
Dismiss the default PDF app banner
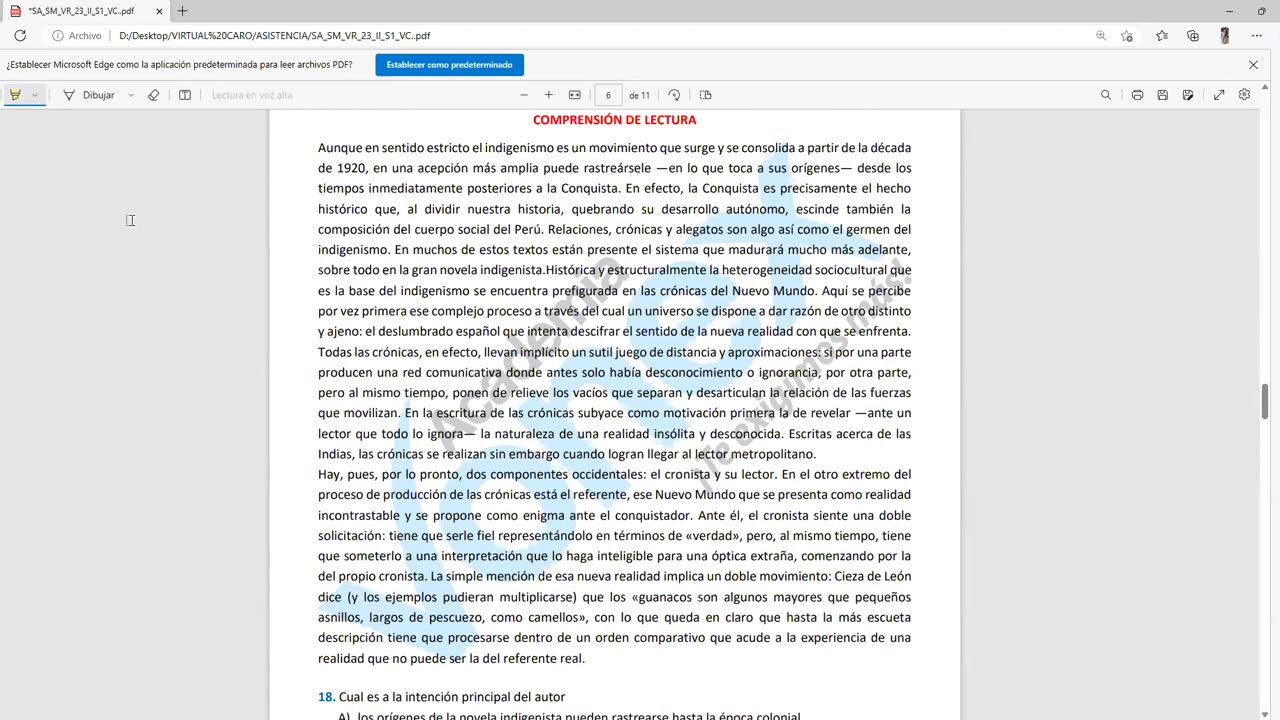click(1253, 65)
